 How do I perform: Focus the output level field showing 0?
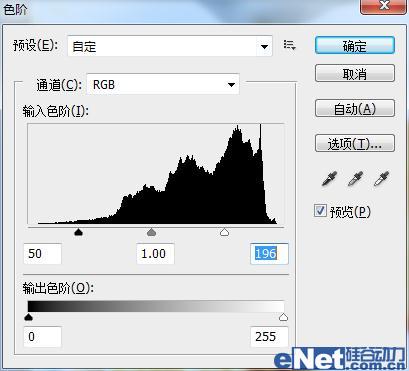click(42, 337)
